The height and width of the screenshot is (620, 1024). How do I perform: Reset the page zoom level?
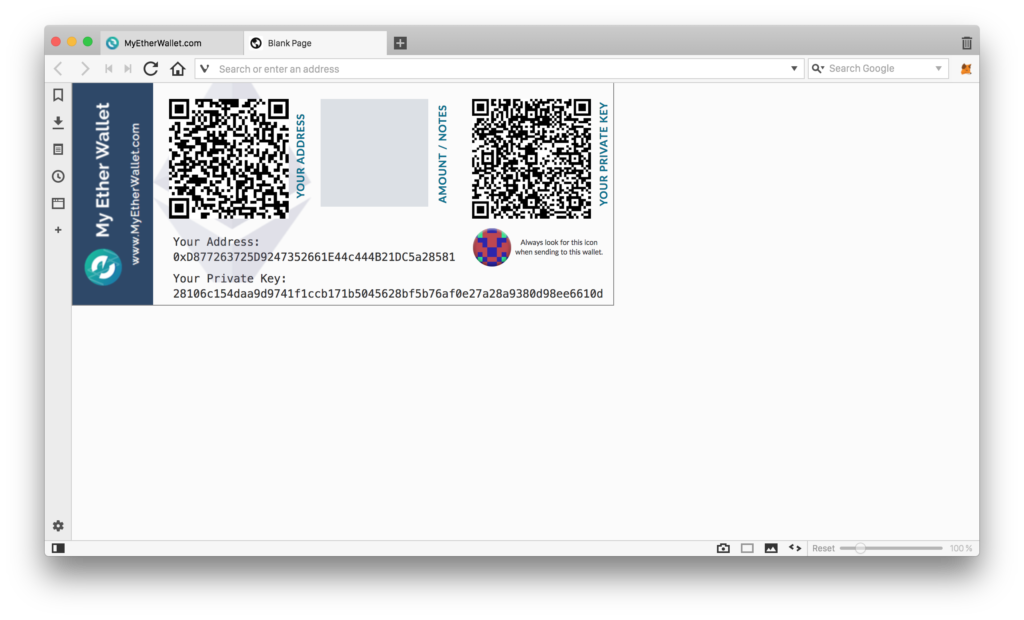tap(823, 548)
